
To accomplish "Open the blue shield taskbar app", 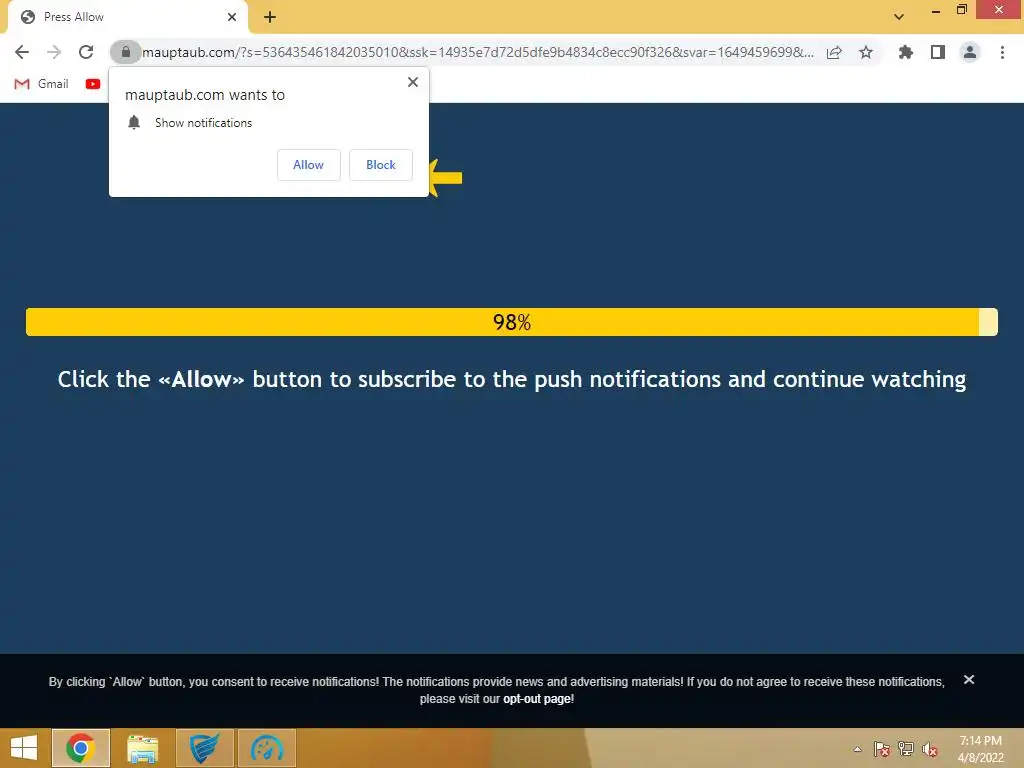I will (x=204, y=748).
